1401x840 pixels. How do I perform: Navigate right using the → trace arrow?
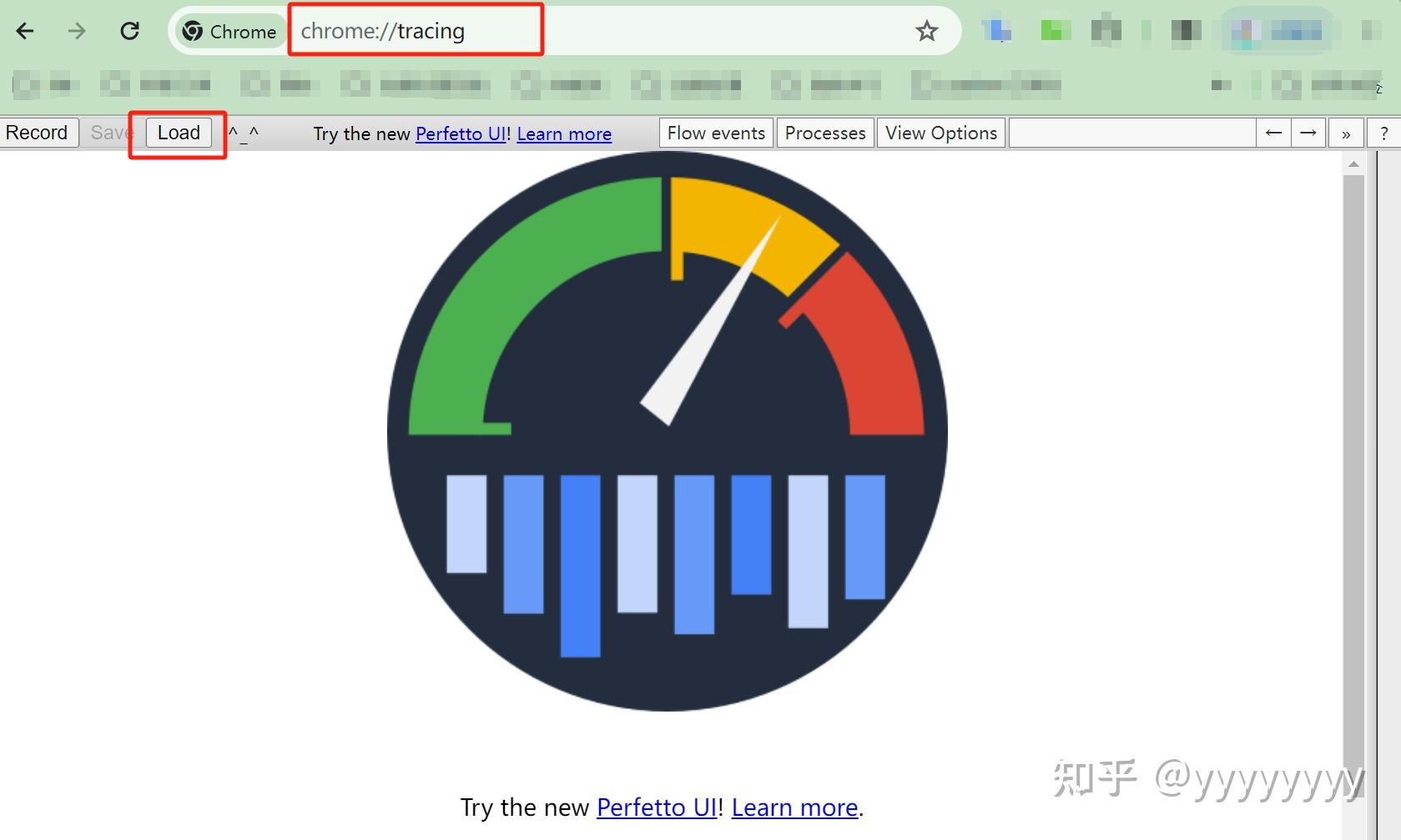pos(1308,133)
